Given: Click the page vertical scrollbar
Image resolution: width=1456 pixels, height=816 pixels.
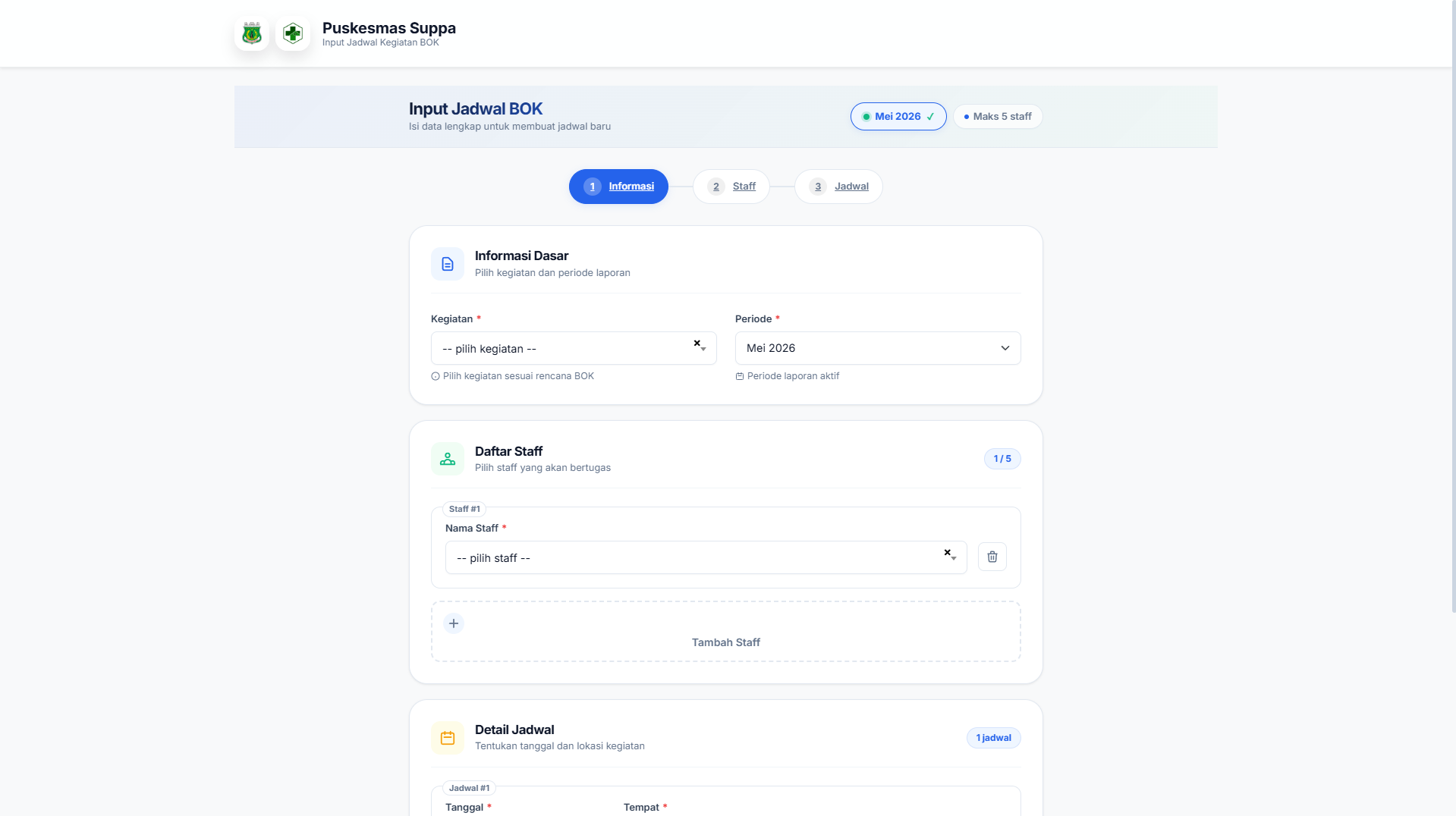Looking at the screenshot, I should [1453, 306].
